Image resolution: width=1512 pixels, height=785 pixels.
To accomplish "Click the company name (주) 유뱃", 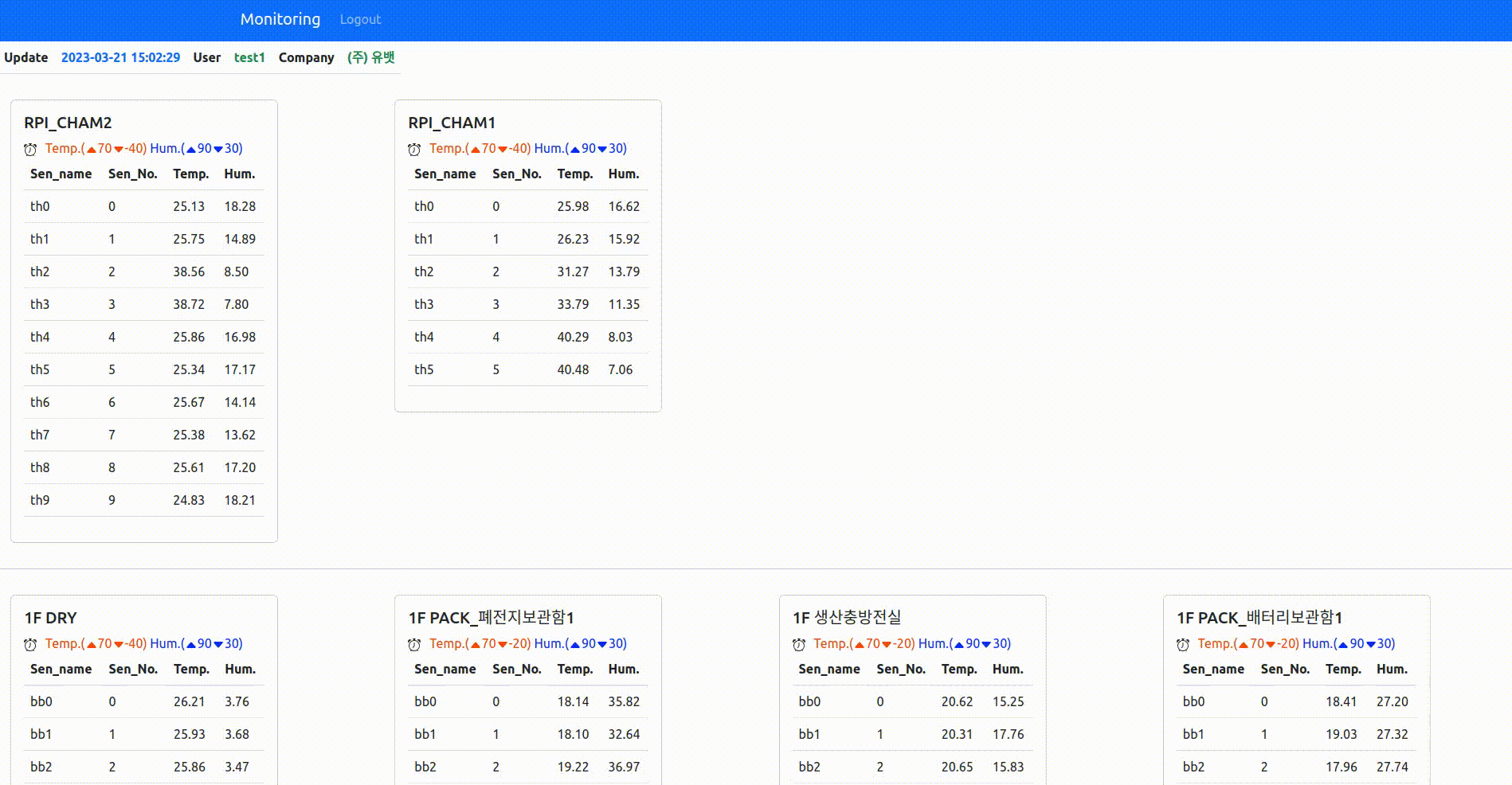I will click(370, 57).
